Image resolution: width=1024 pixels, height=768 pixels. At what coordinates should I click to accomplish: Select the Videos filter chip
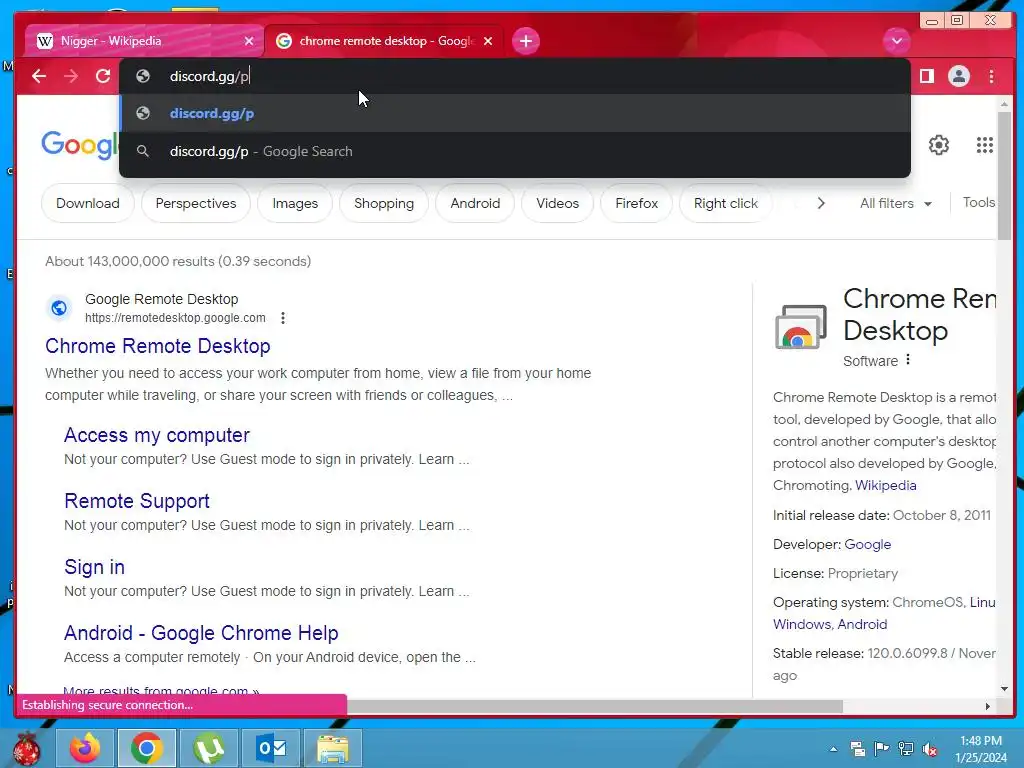(557, 203)
